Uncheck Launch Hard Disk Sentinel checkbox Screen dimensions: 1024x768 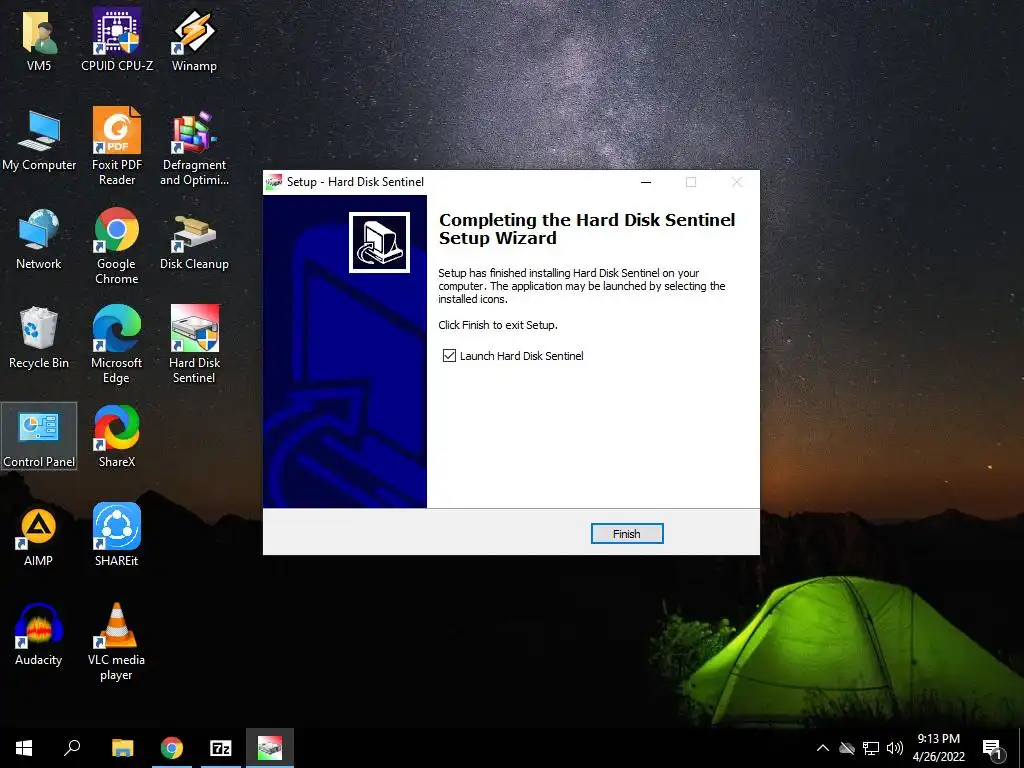(x=449, y=355)
